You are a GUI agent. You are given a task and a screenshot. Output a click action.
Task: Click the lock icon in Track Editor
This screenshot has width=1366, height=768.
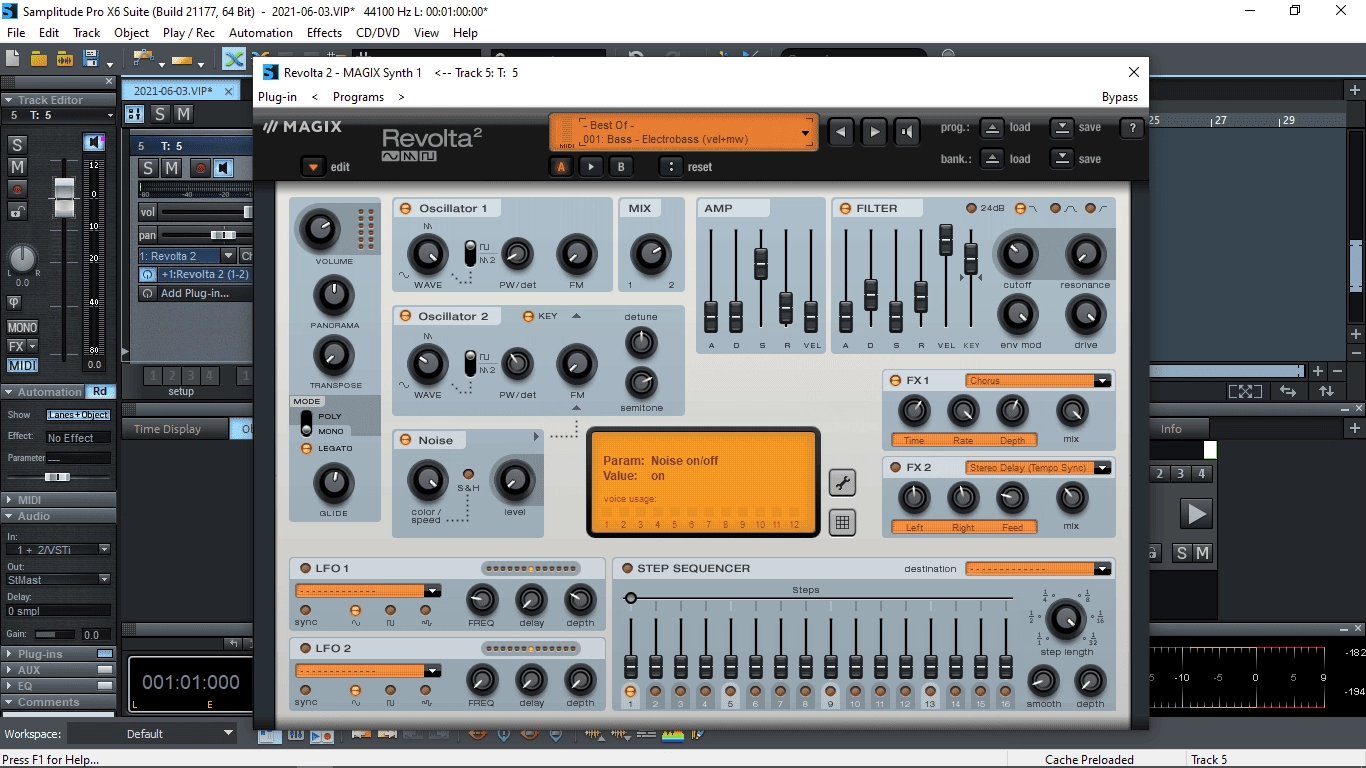pos(17,211)
